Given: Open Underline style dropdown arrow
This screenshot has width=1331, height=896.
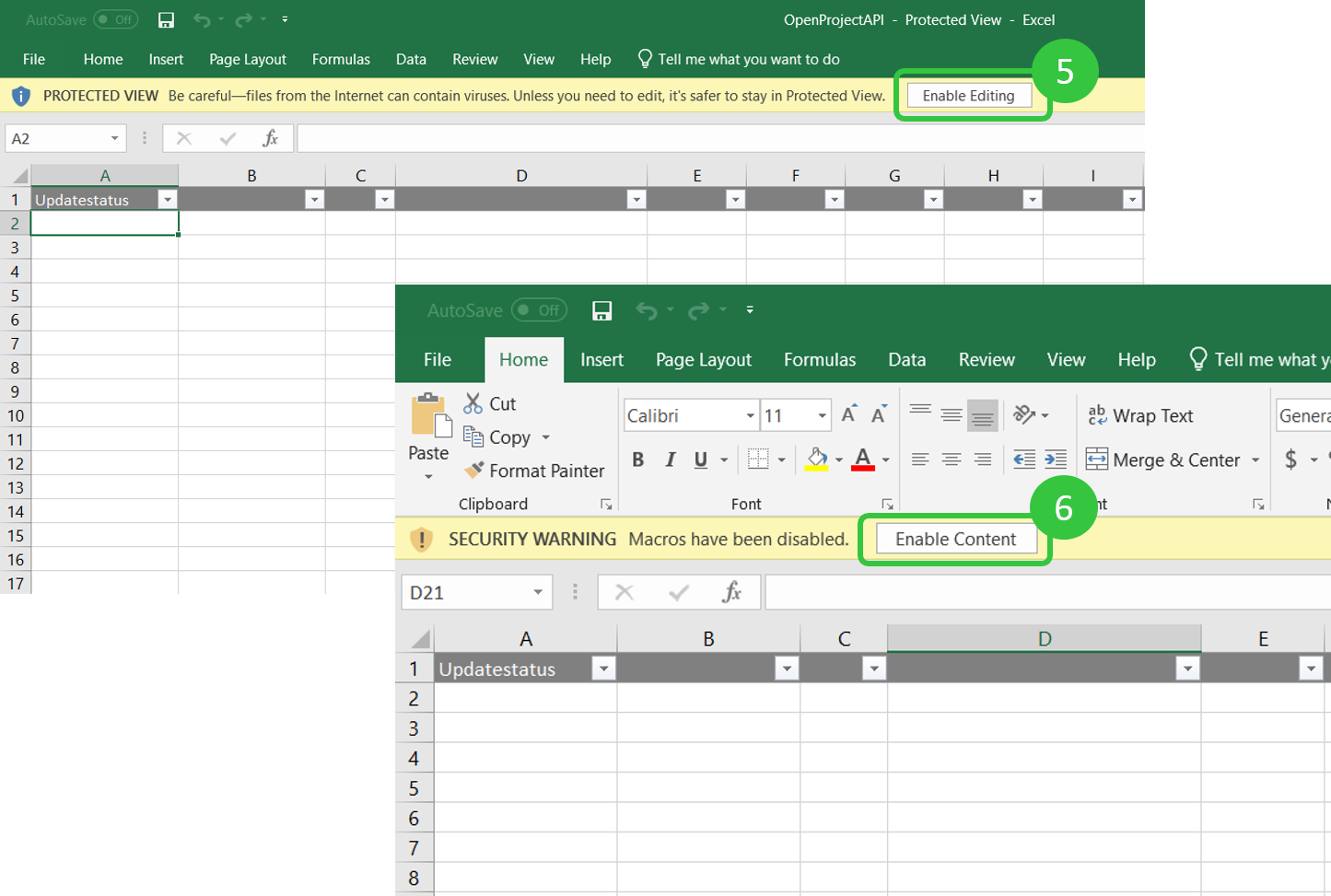Looking at the screenshot, I should [724, 460].
